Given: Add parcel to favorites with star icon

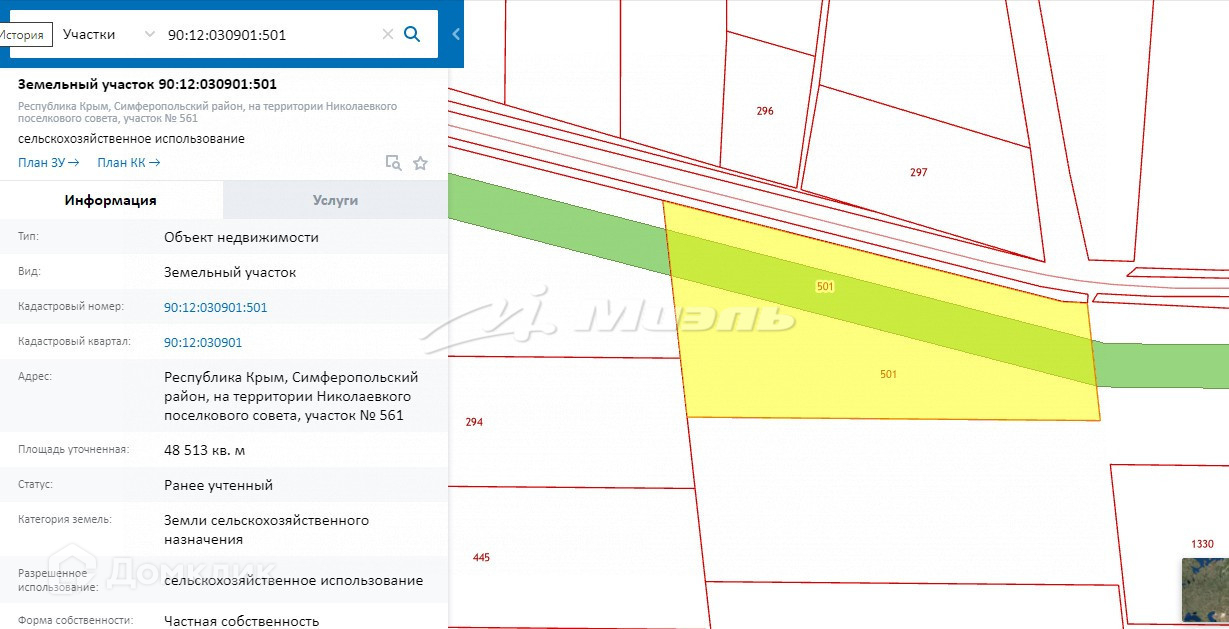Looking at the screenshot, I should click(x=420, y=163).
